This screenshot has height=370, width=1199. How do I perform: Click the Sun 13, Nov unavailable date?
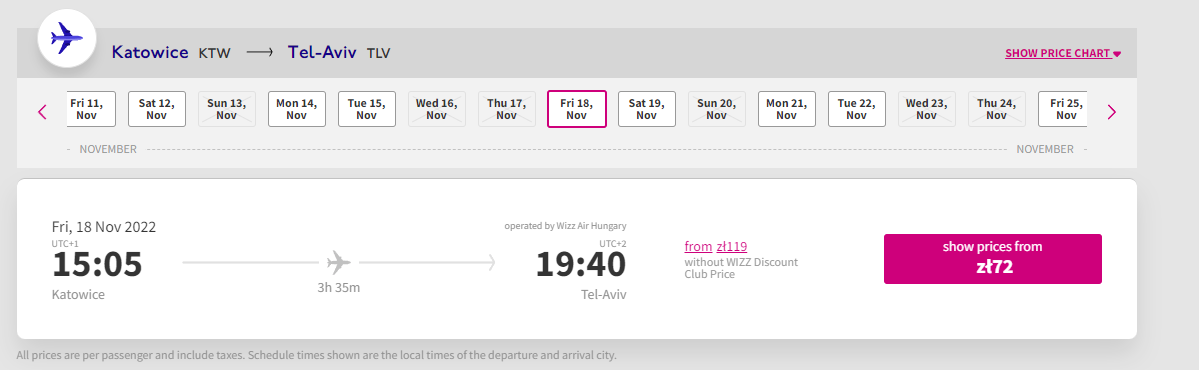coord(226,109)
